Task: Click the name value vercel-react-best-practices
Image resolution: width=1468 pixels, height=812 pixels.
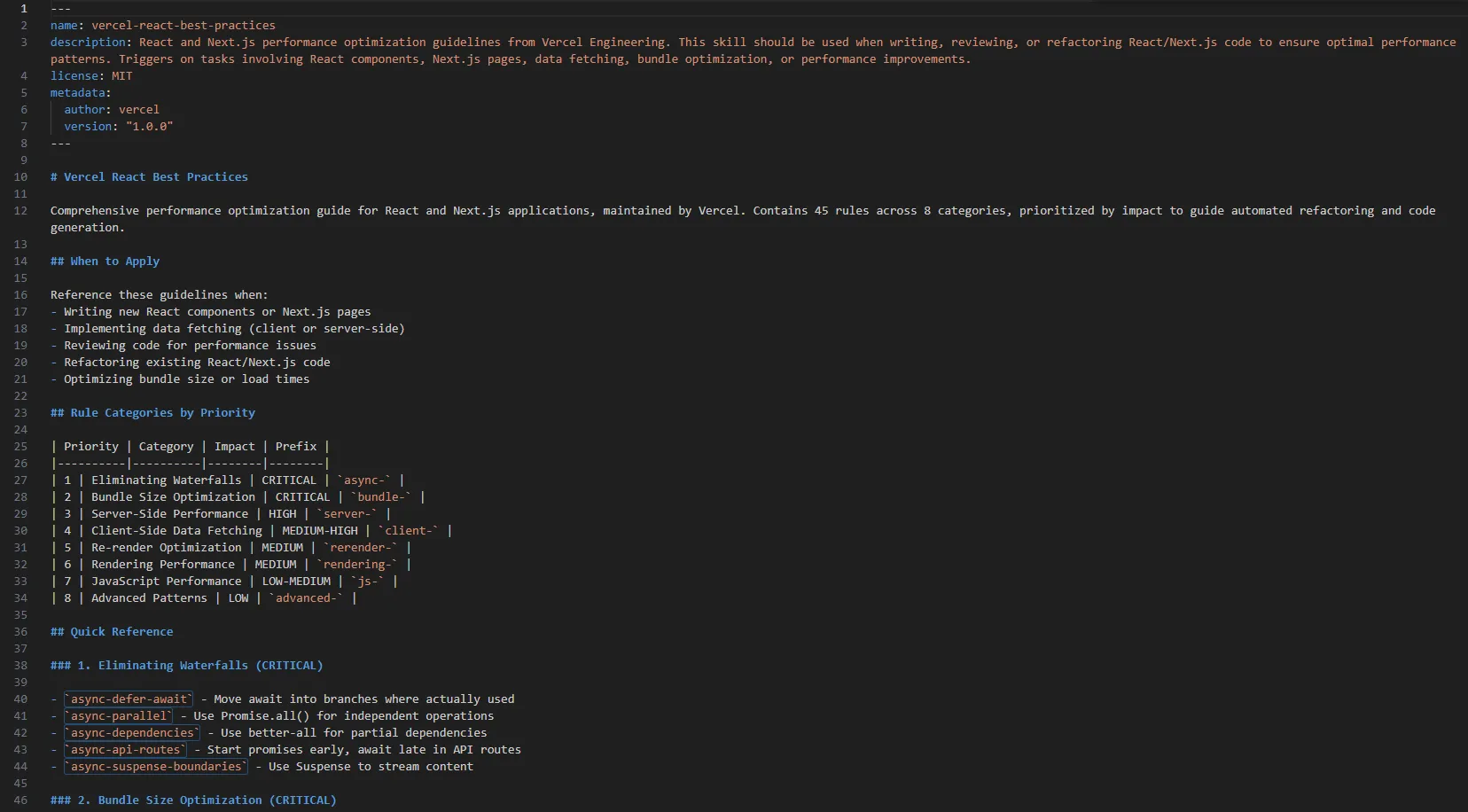Action: 183,26
